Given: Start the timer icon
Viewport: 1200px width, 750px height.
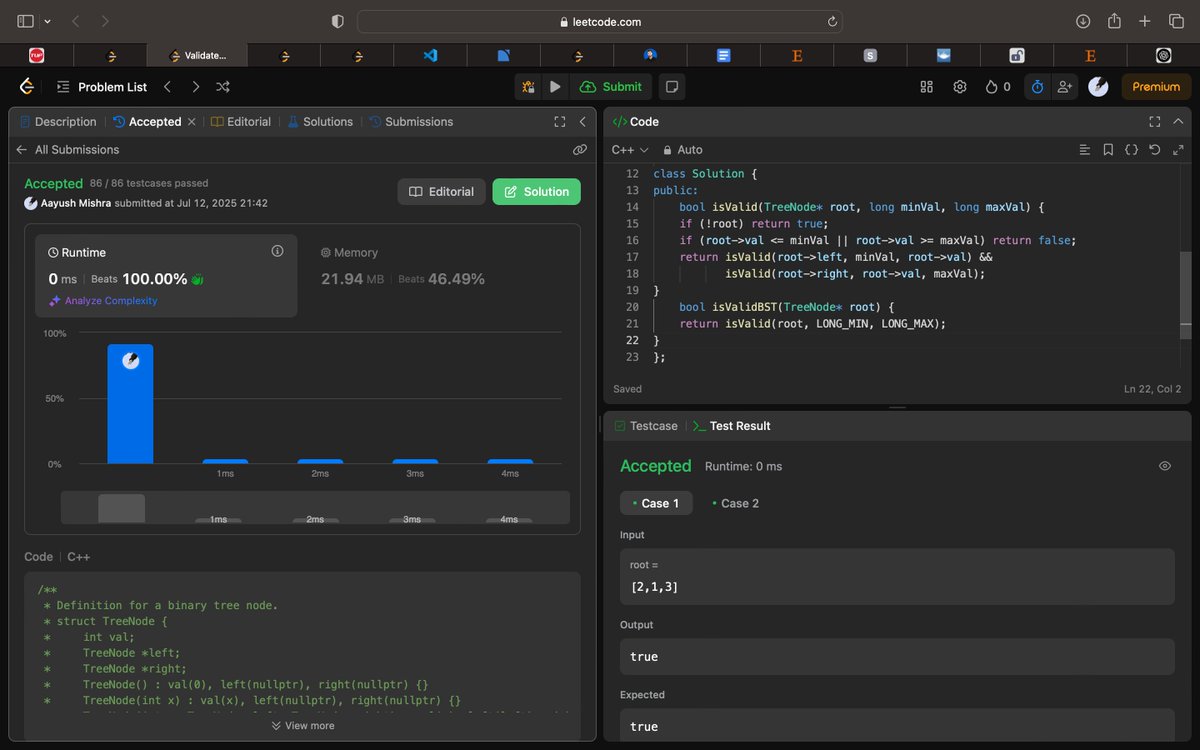Looking at the screenshot, I should click(x=1037, y=87).
